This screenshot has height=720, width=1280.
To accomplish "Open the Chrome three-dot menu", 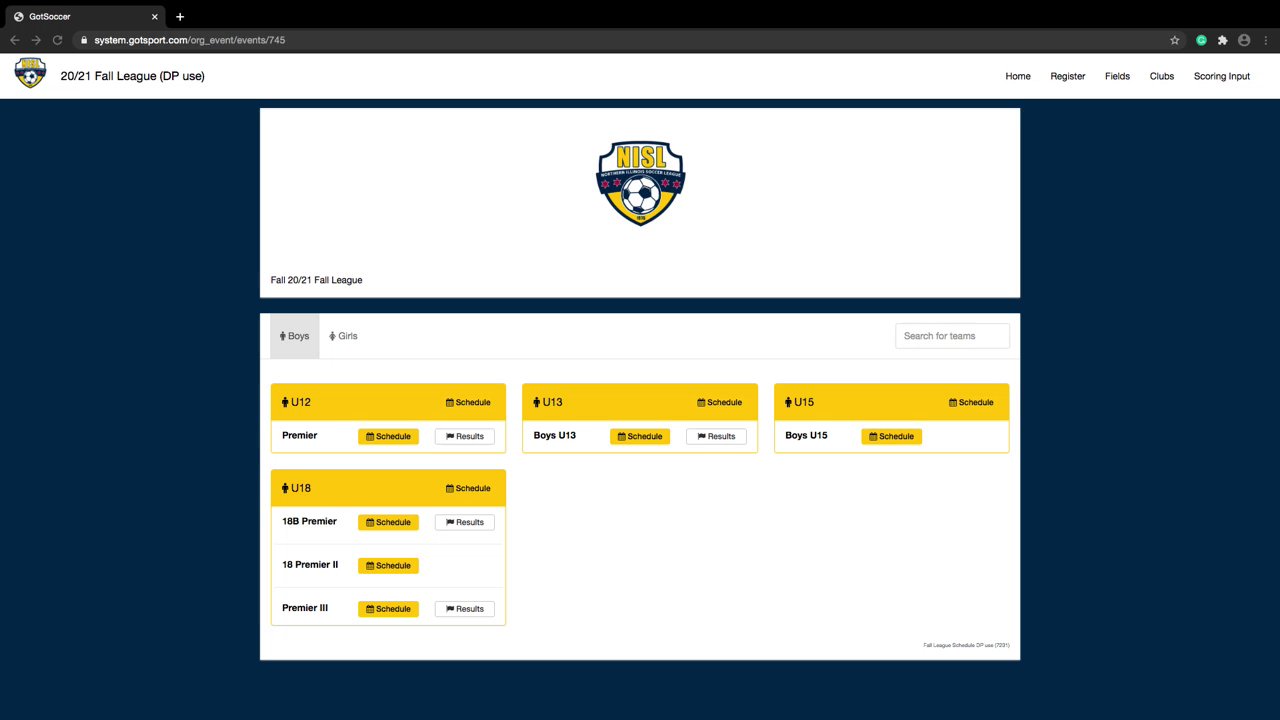I will 1265,40.
